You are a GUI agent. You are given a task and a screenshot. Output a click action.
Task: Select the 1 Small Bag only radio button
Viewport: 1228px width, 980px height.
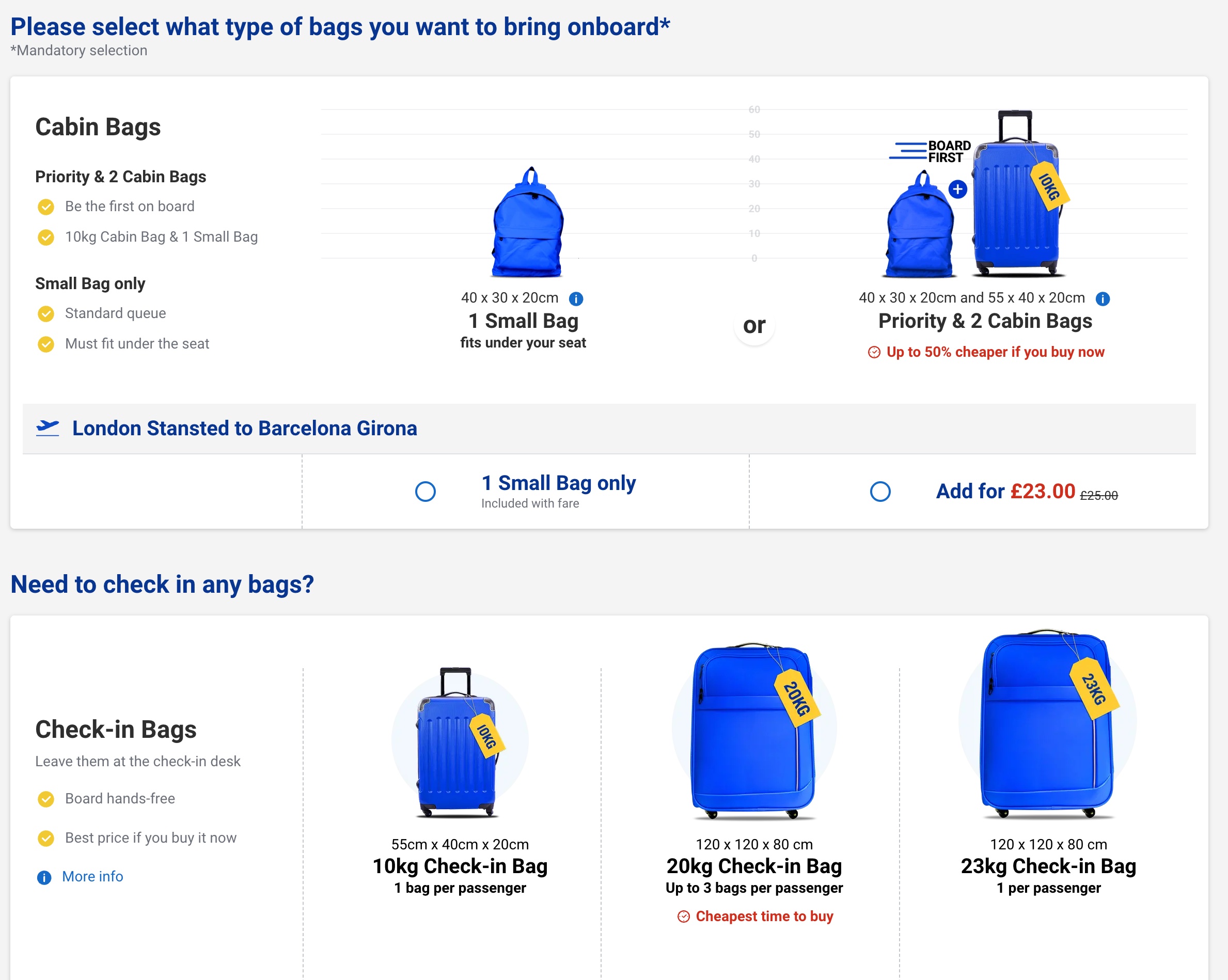click(x=425, y=491)
